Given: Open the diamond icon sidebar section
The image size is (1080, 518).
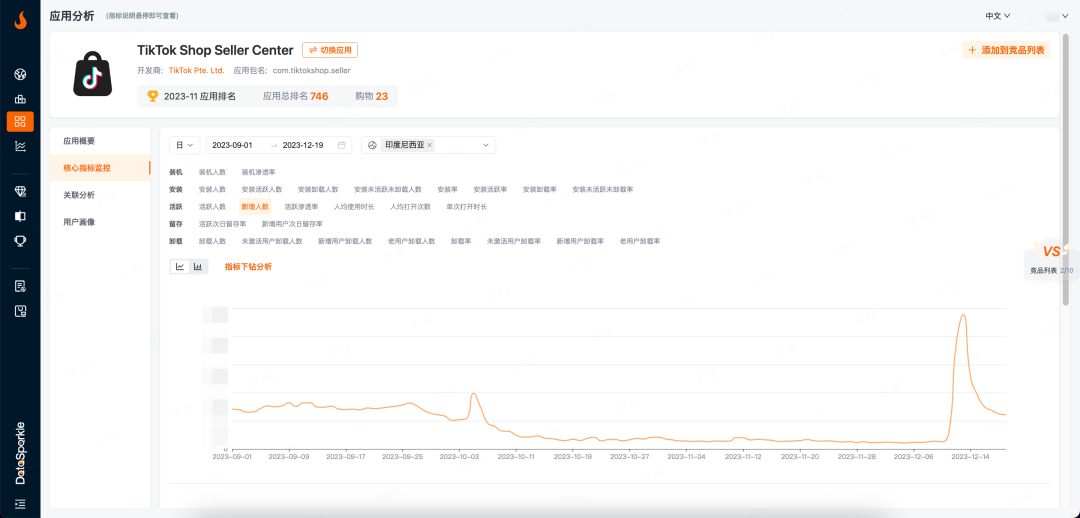Looking at the screenshot, I should [20, 191].
